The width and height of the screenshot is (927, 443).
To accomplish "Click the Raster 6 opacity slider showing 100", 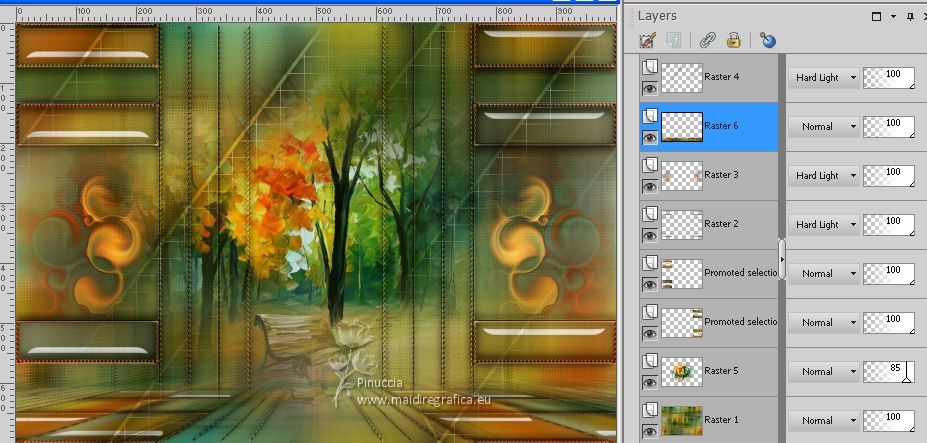I will 889,127.
